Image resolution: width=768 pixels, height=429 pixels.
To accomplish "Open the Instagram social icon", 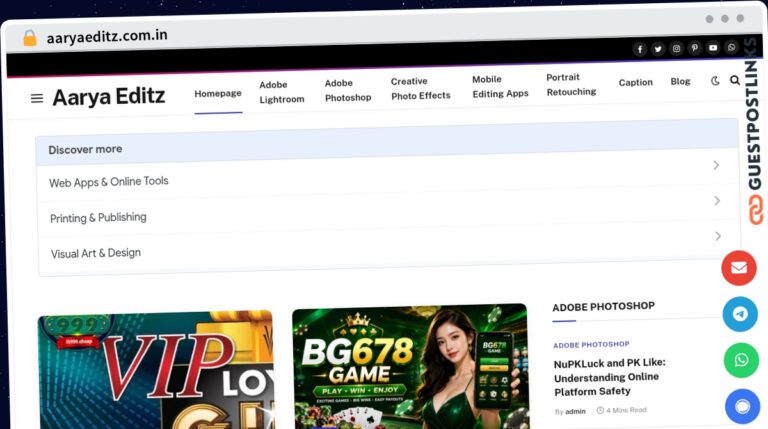I will (x=676, y=48).
